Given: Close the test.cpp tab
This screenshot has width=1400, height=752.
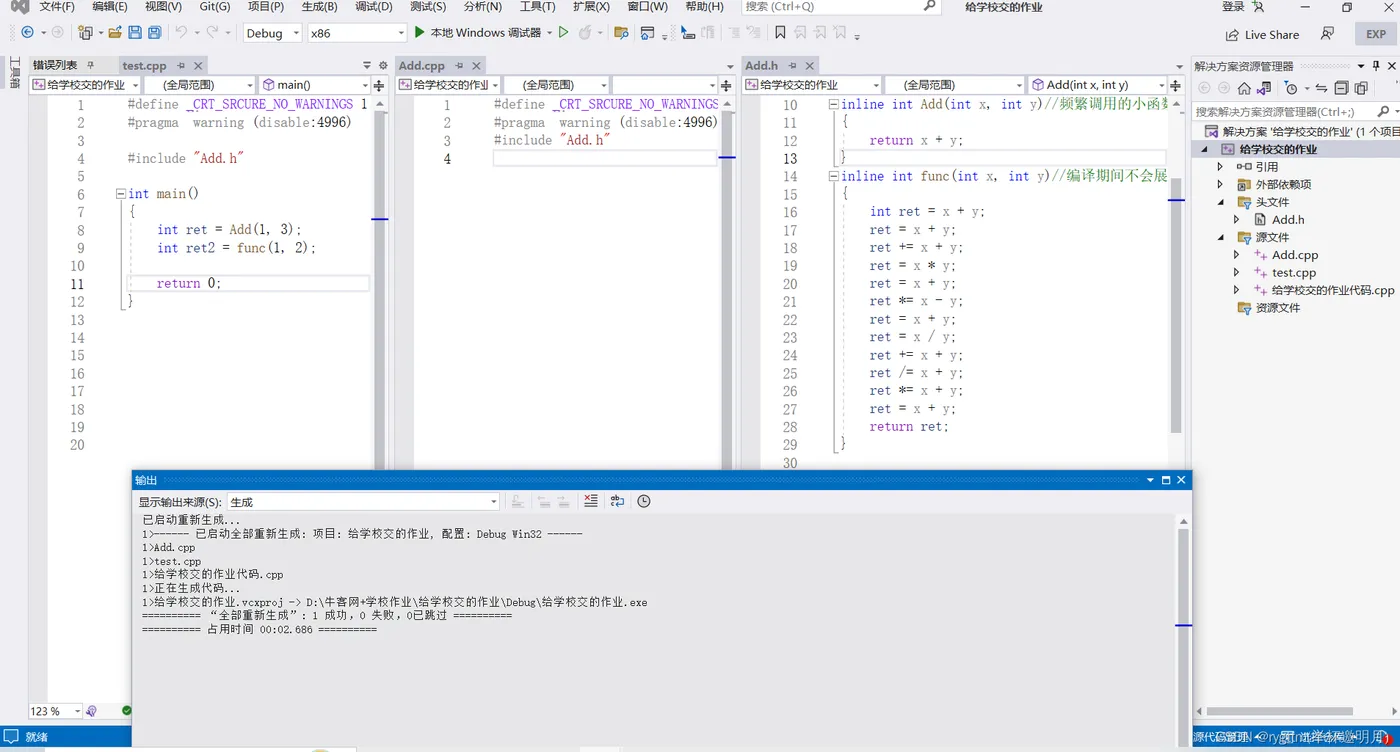Looking at the screenshot, I should (x=198, y=66).
